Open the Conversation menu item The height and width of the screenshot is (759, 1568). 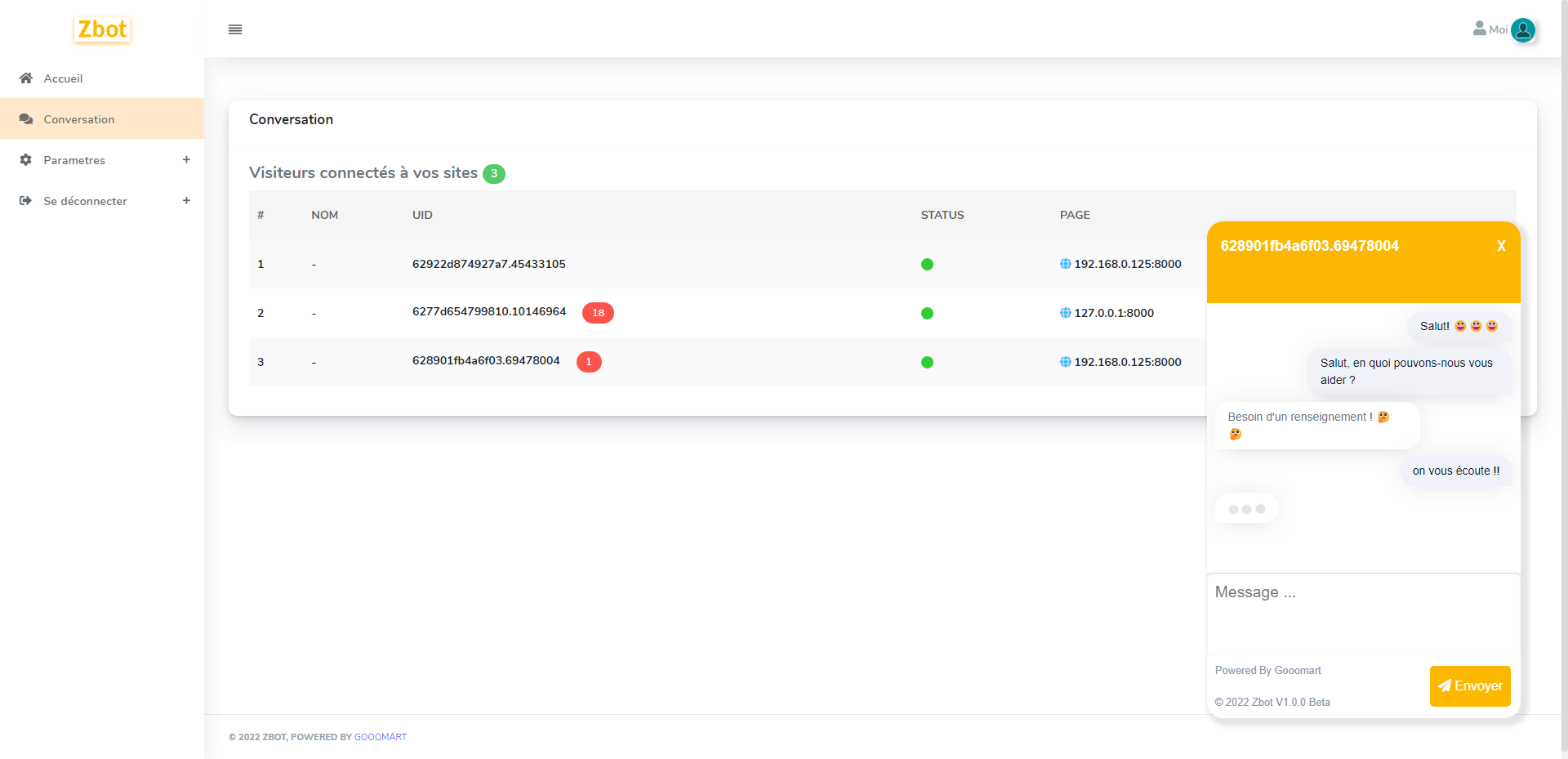79,119
